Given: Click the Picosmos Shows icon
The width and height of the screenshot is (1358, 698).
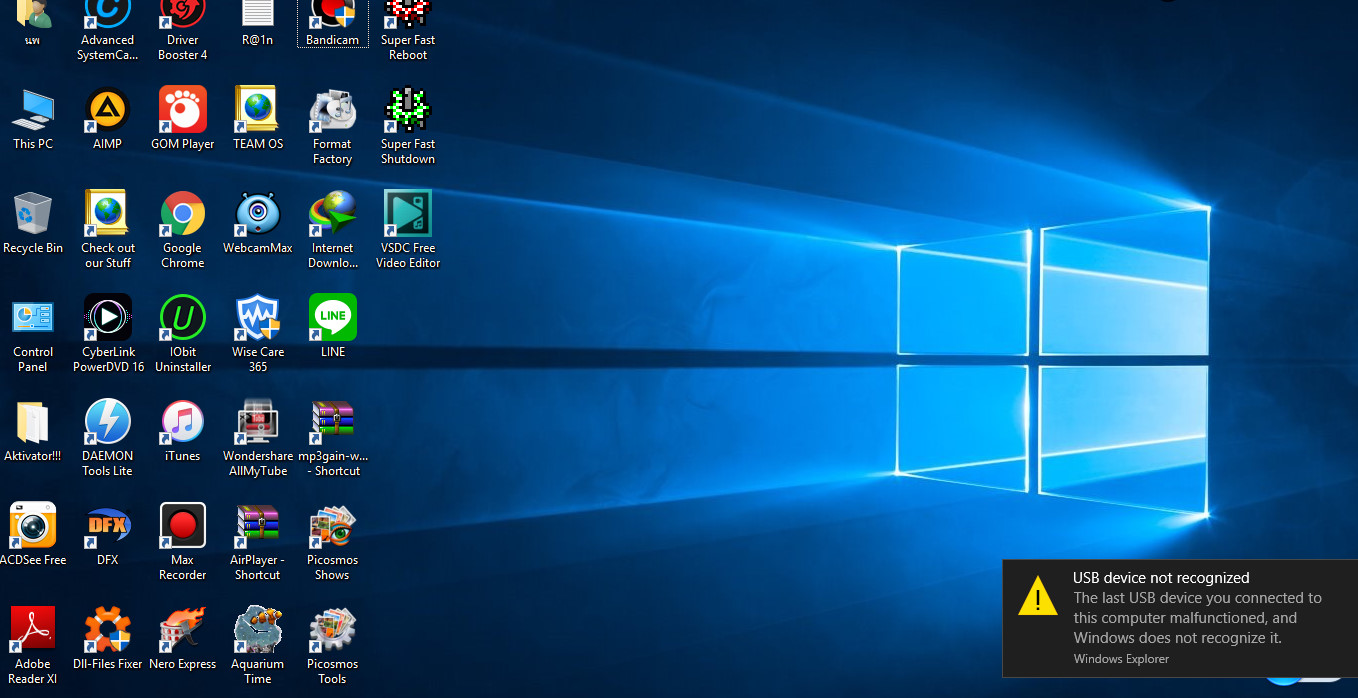Looking at the screenshot, I should tap(333, 526).
